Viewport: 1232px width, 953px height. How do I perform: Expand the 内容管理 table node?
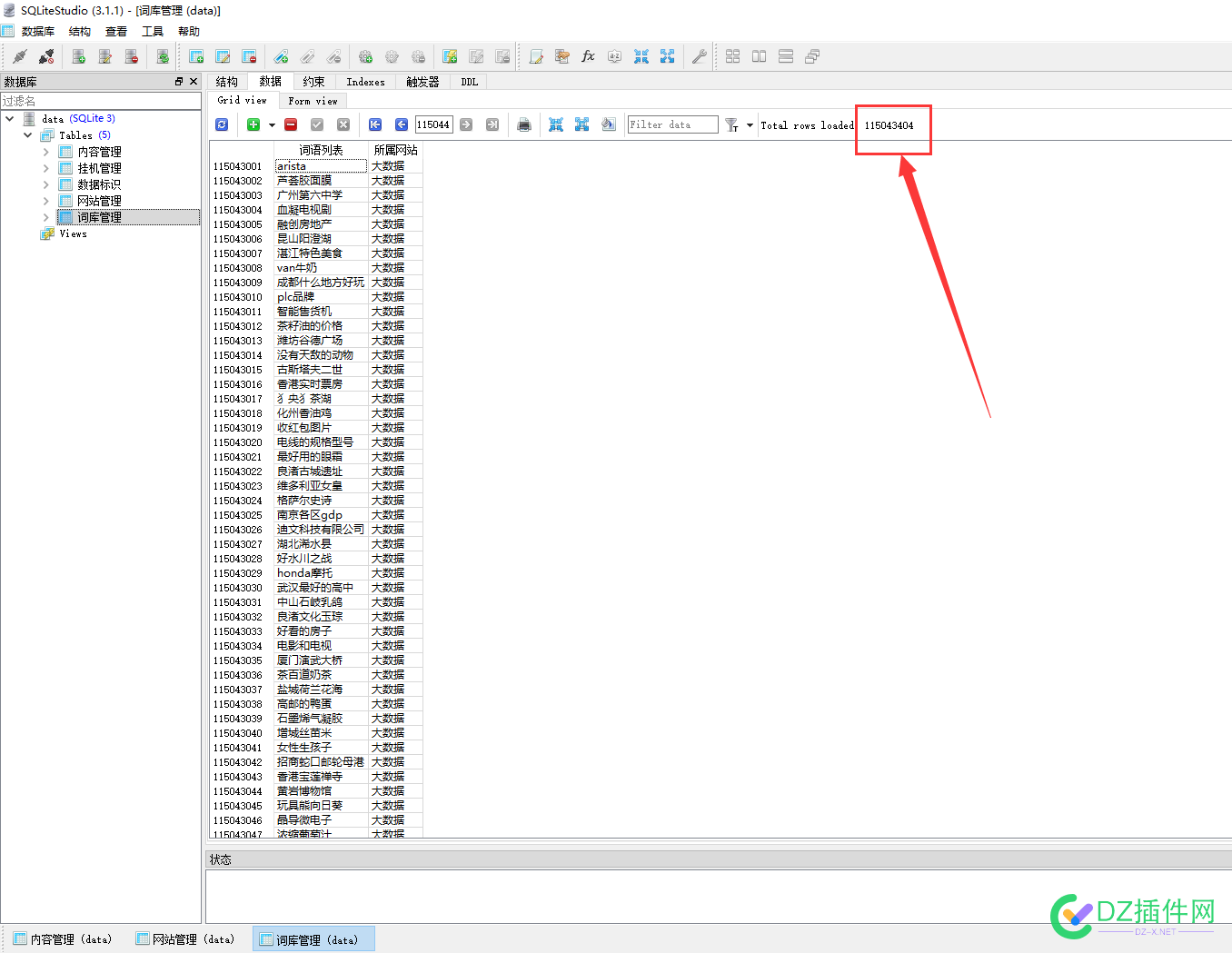(46, 152)
